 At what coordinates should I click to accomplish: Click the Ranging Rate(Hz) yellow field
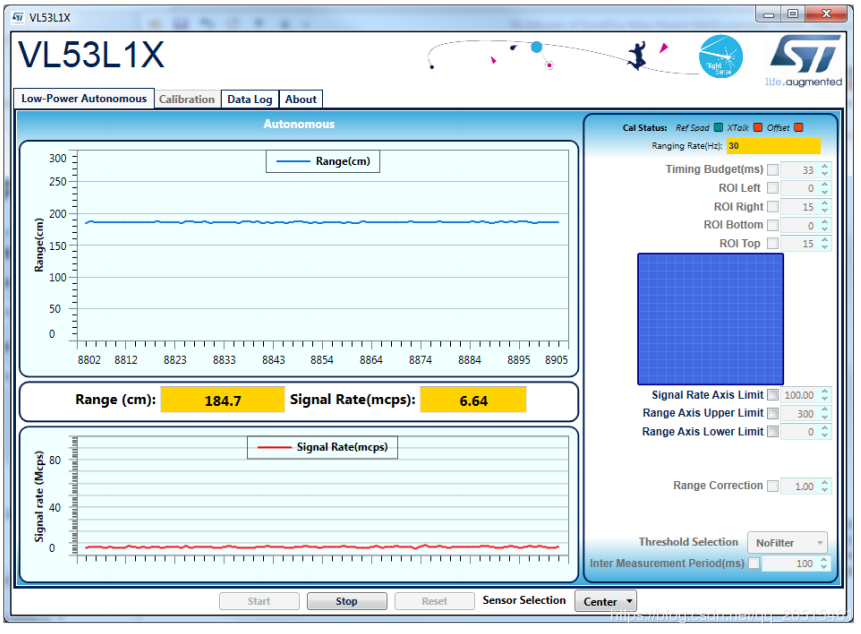[x=772, y=146]
